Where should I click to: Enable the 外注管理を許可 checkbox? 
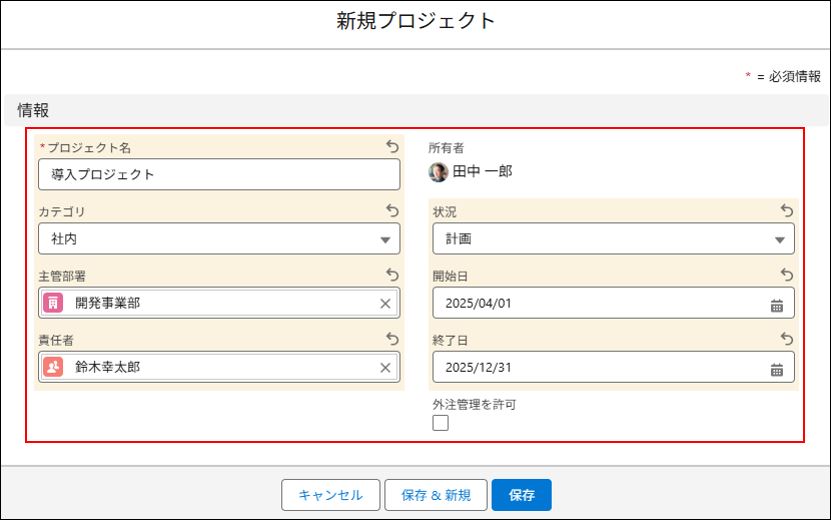point(441,423)
